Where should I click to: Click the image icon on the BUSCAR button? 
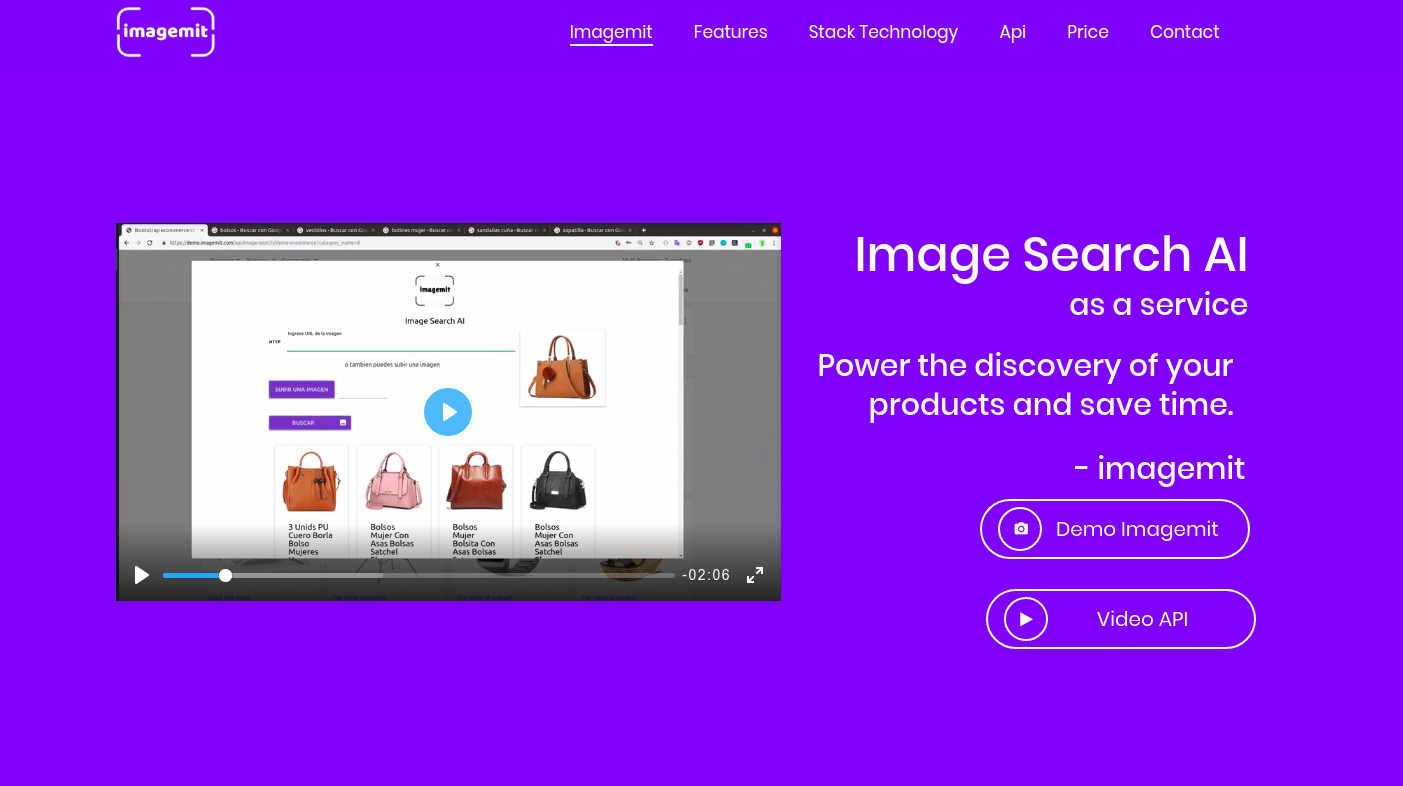pyautogui.click(x=342, y=422)
